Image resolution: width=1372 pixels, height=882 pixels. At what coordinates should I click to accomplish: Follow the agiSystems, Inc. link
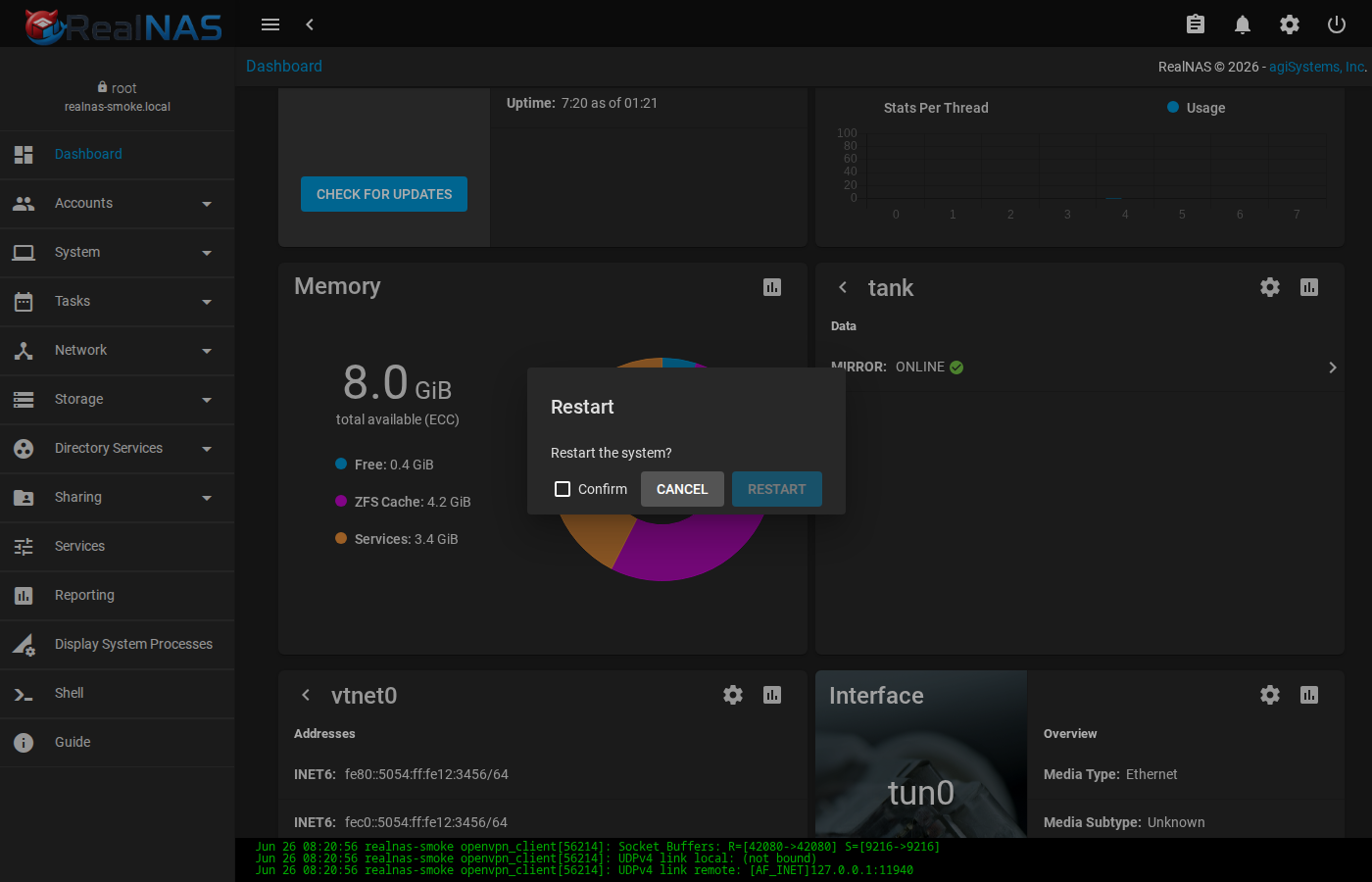coord(1317,67)
